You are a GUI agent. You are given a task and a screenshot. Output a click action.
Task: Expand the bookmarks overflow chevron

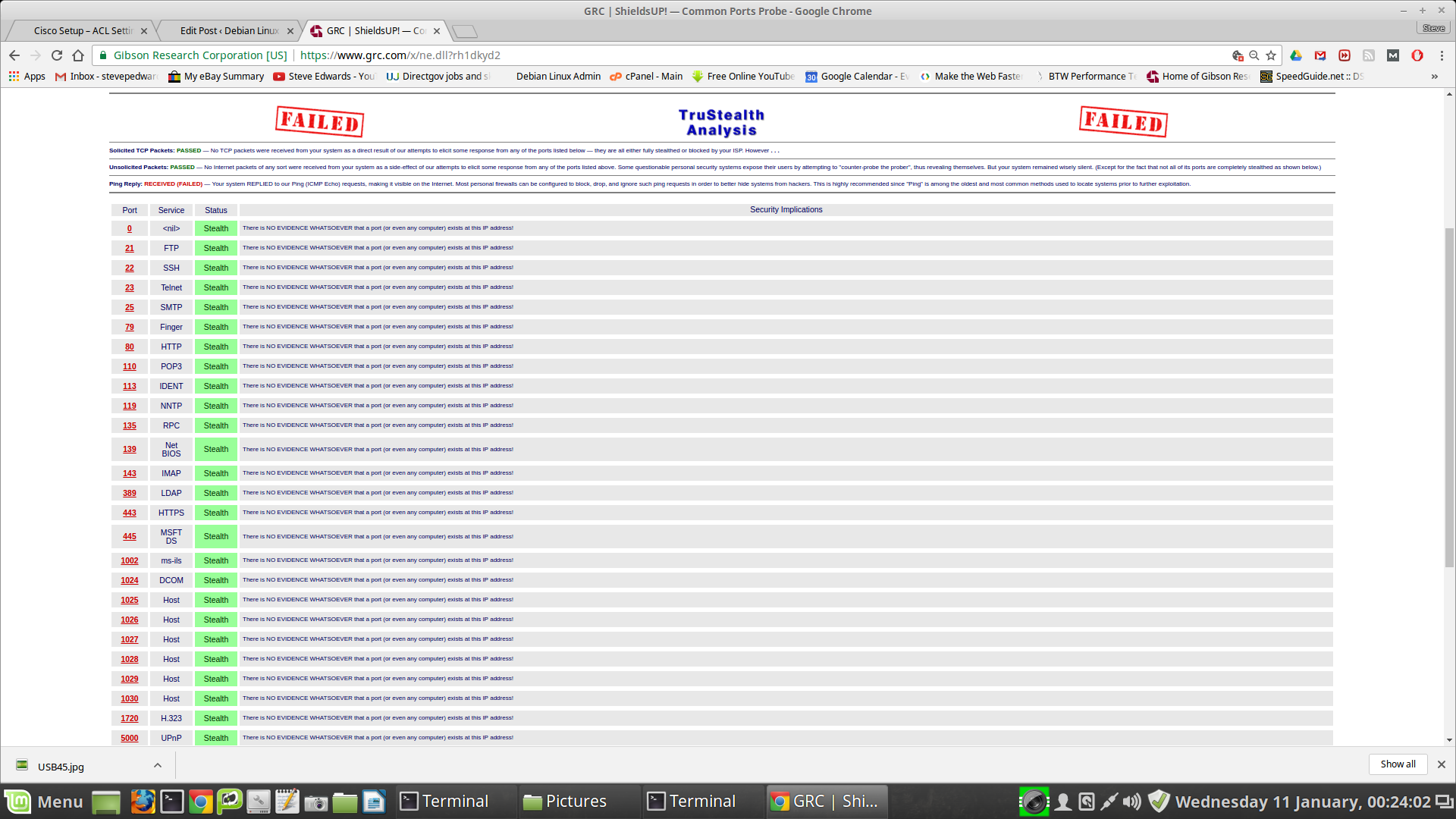1434,77
